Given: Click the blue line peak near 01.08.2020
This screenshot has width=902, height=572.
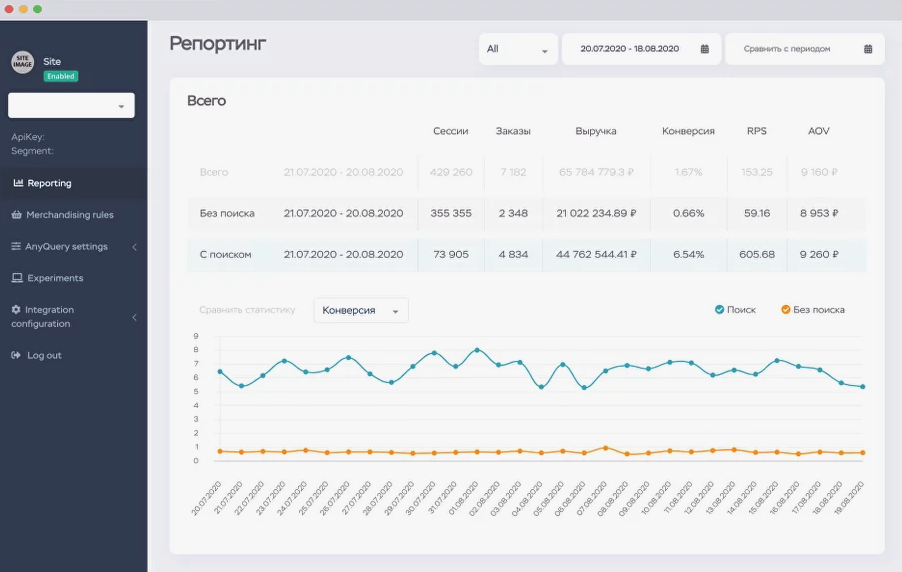Looking at the screenshot, I should point(477,350).
